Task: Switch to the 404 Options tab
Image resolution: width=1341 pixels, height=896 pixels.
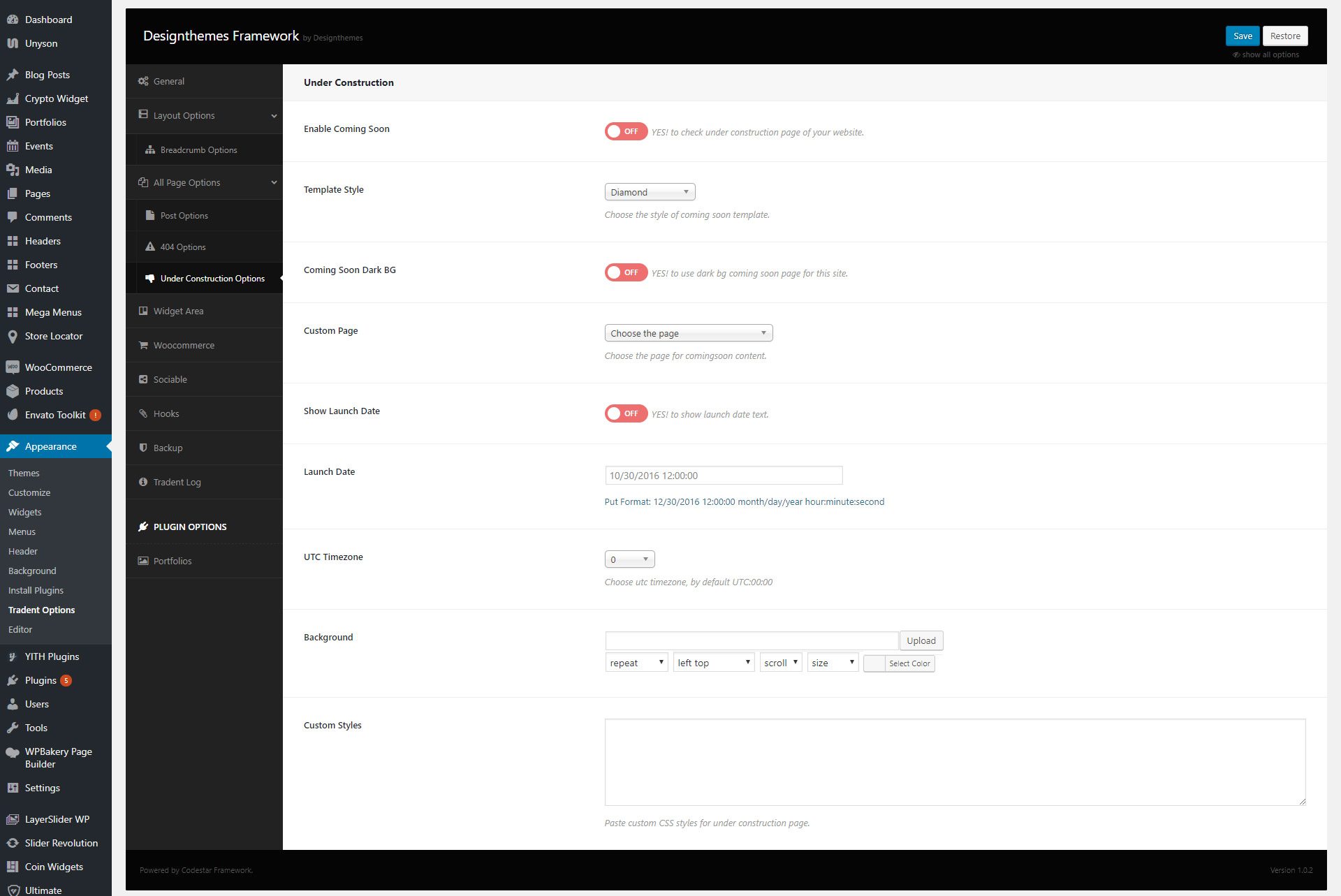Action: (183, 247)
